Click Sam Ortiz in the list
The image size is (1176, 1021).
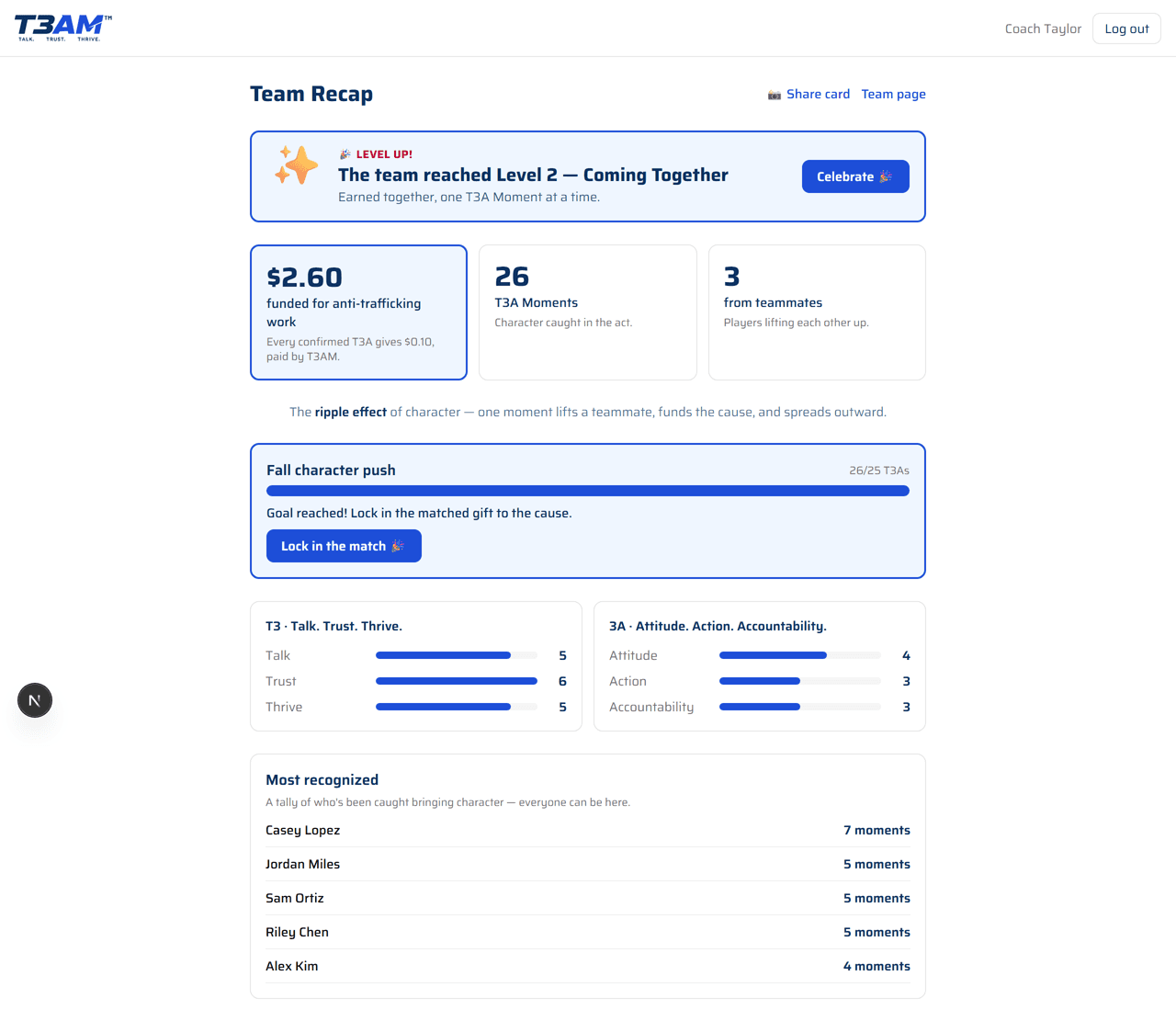[294, 898]
